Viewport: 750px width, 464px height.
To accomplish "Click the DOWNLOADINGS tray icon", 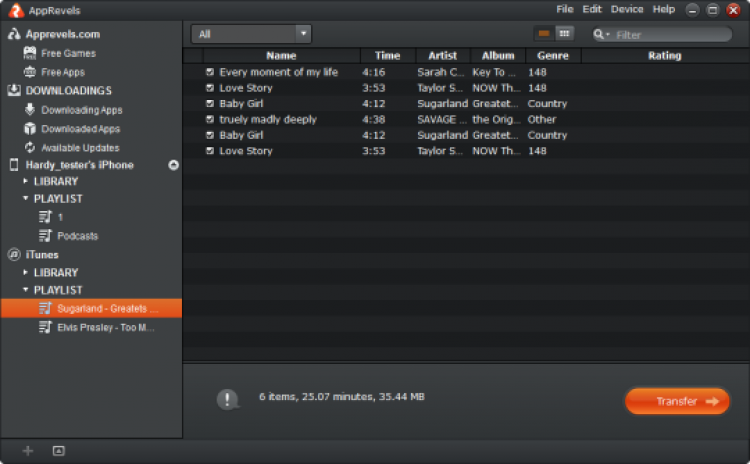I will 14,90.
